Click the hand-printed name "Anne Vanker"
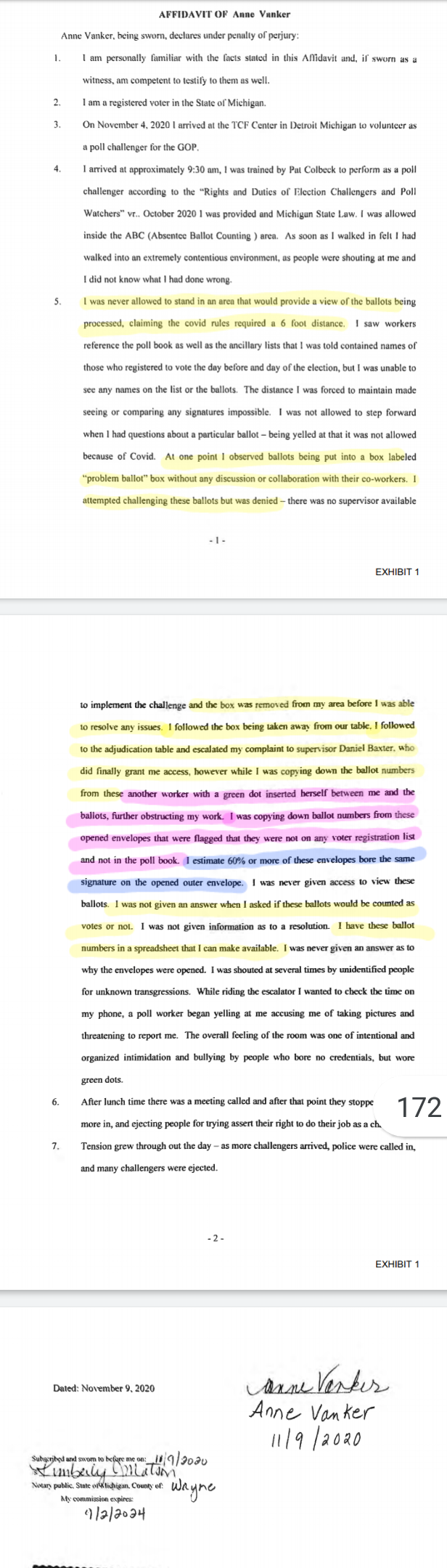The image size is (447, 1568). pyautogui.click(x=311, y=1413)
